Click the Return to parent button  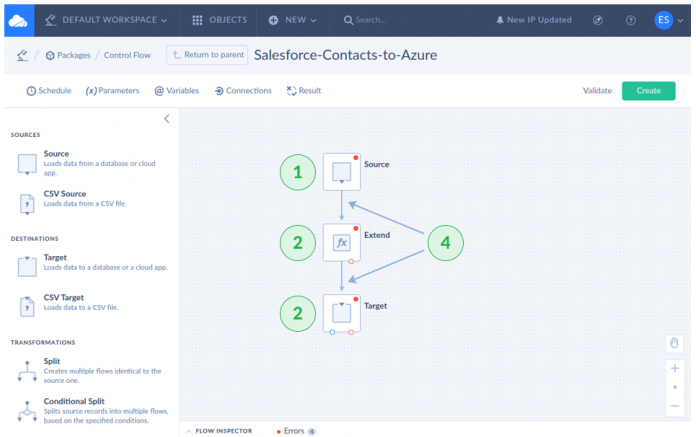tap(207, 55)
